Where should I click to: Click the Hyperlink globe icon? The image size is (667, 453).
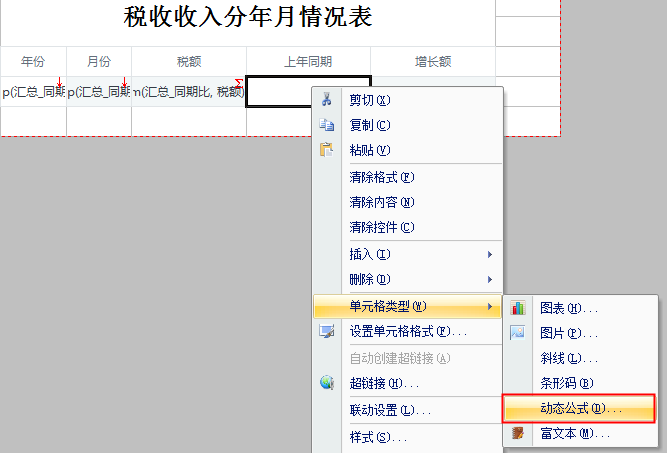coord(327,383)
